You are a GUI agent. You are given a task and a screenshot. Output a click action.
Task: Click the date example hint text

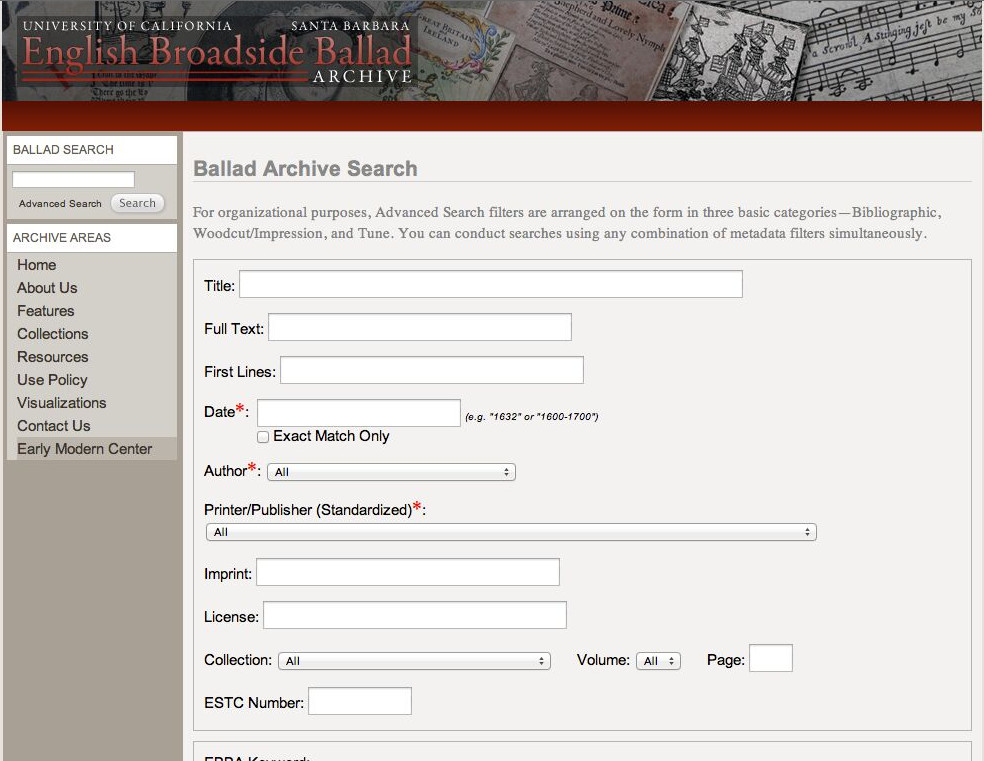pyautogui.click(x=532, y=417)
